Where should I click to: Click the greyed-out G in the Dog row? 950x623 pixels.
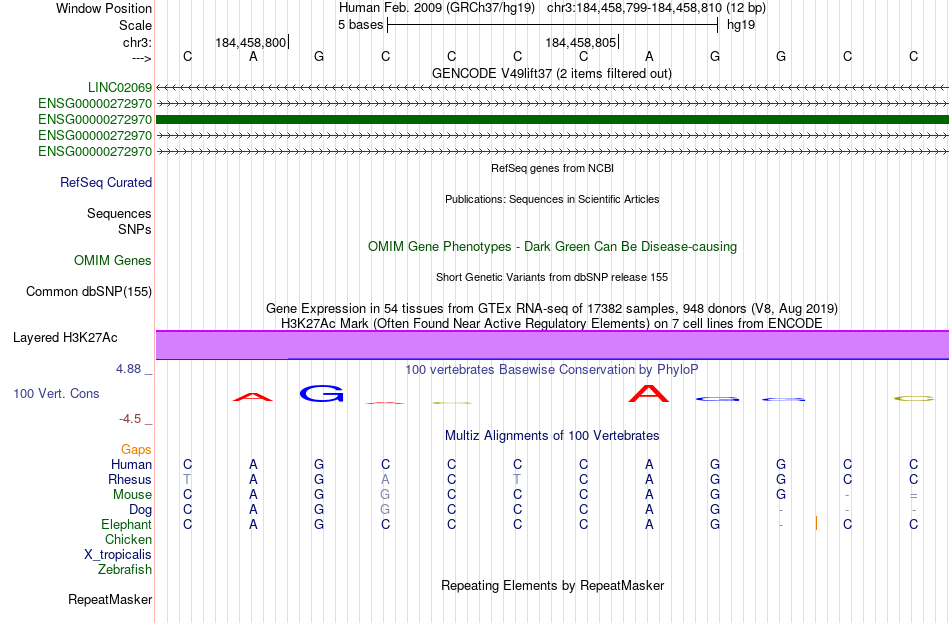pos(385,510)
